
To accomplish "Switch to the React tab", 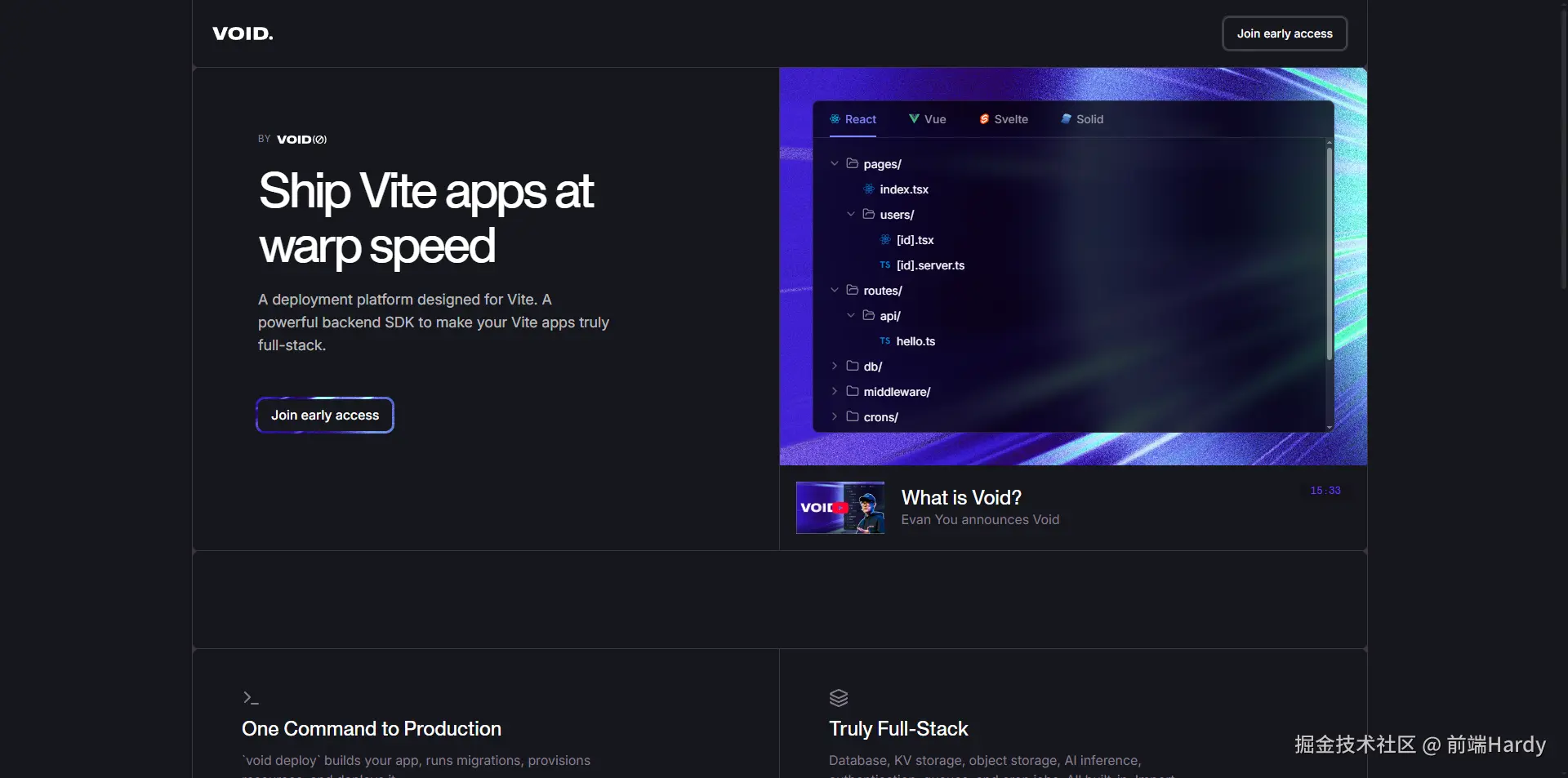I will click(x=853, y=119).
